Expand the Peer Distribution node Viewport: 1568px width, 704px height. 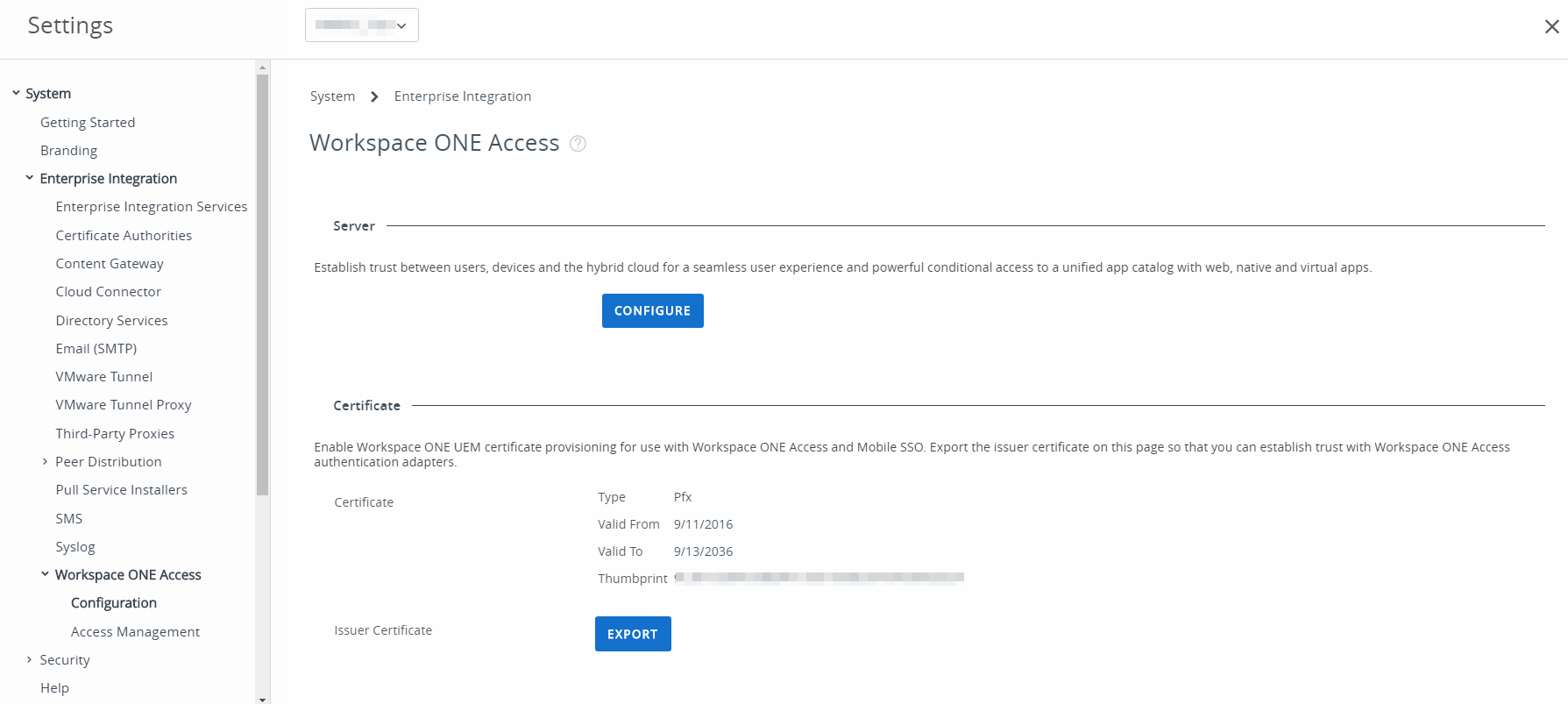click(45, 462)
